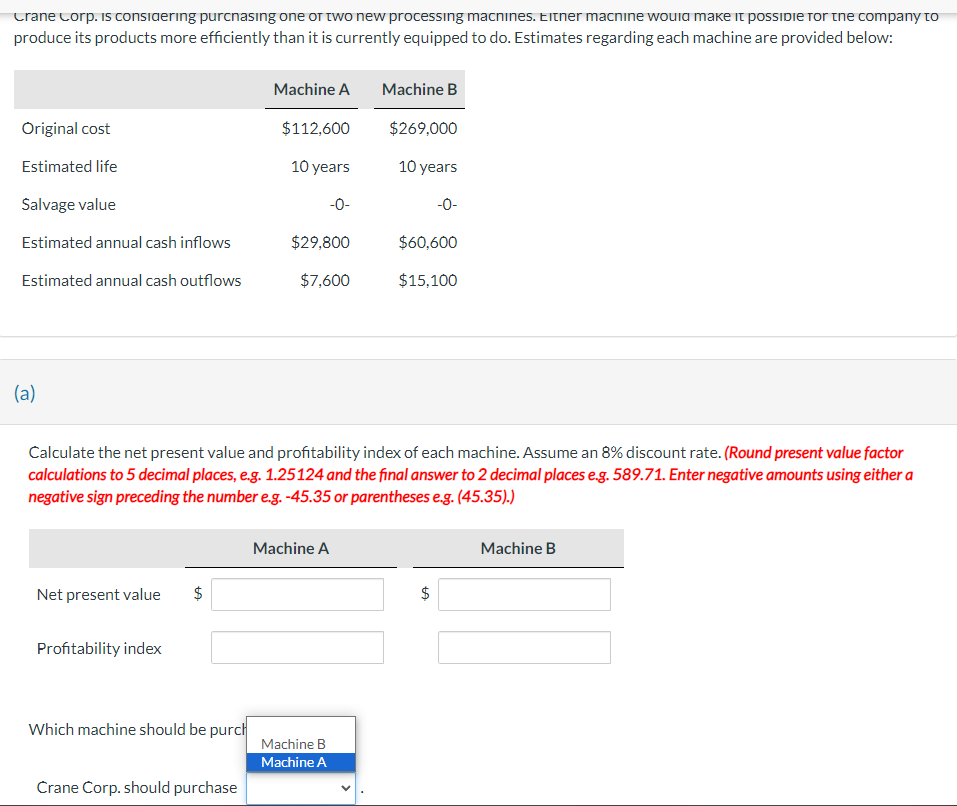Click the Salvage value row label
The height and width of the screenshot is (806, 957).
(x=68, y=204)
